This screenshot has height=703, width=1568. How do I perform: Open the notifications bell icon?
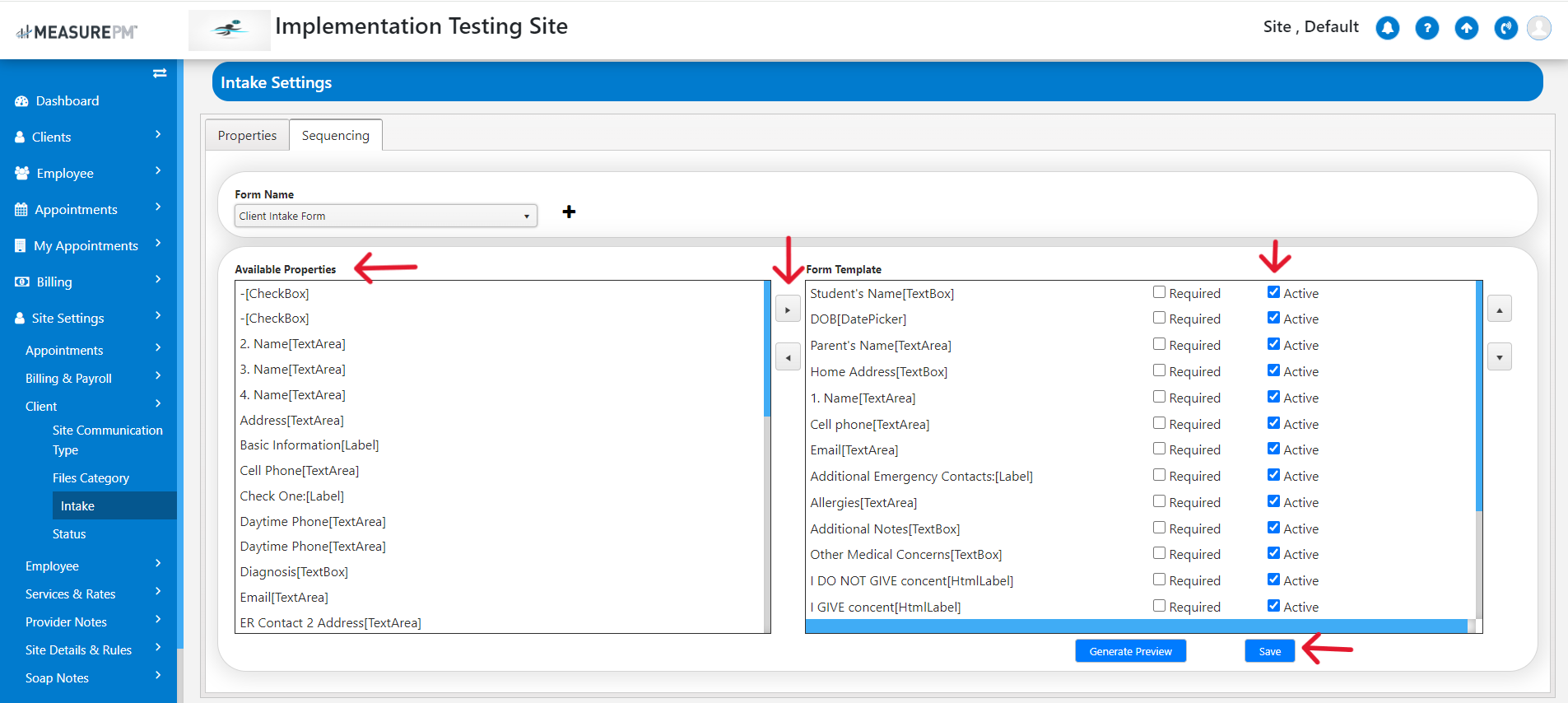[x=1388, y=28]
